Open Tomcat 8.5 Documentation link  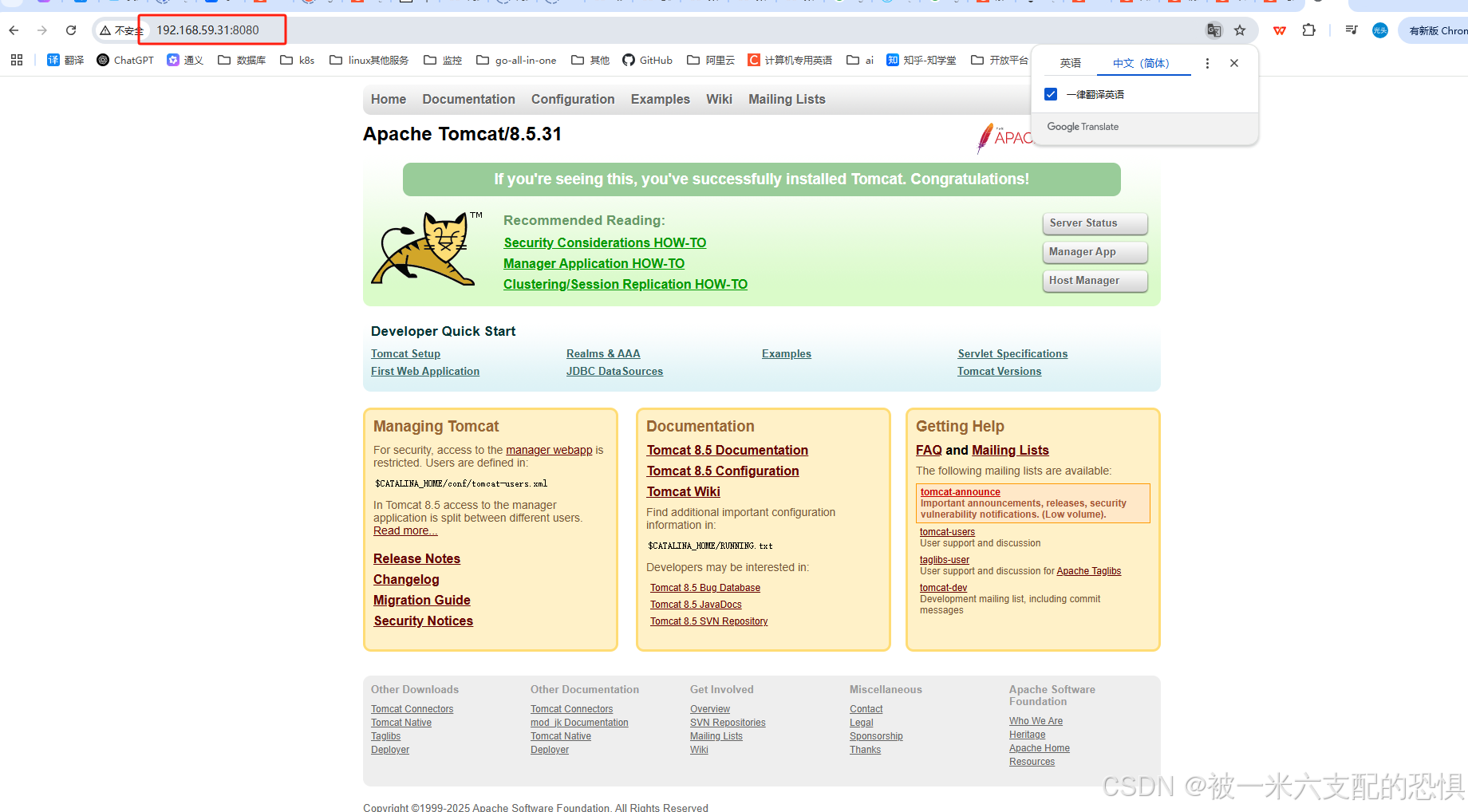(x=727, y=450)
